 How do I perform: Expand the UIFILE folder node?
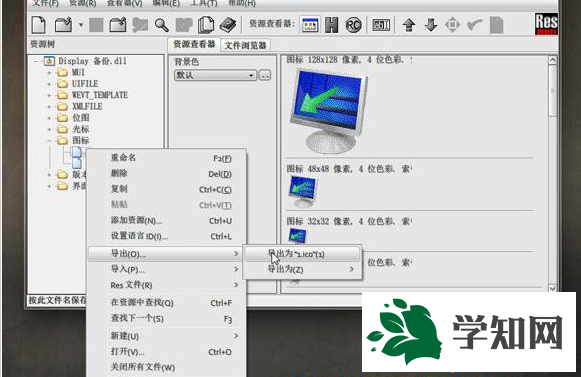pos(49,84)
